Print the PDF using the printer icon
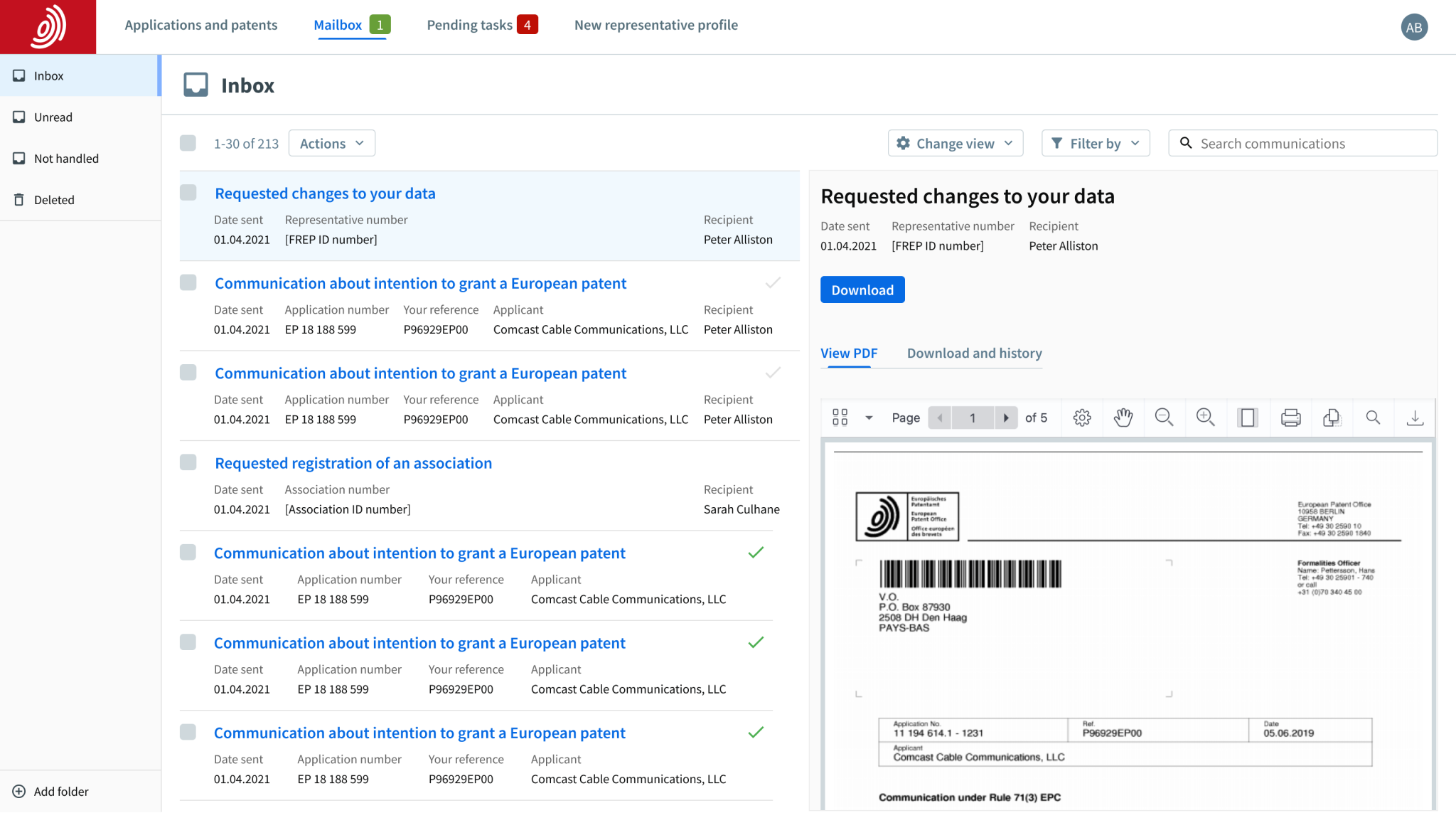1456x813 pixels. (1290, 418)
